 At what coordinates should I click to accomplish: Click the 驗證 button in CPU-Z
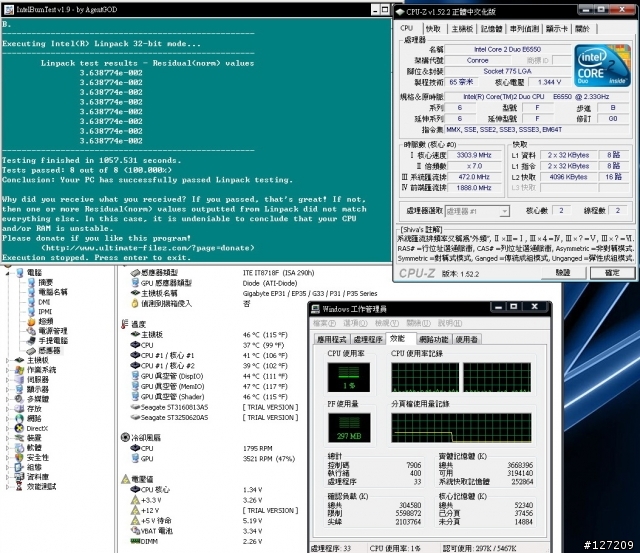point(563,273)
